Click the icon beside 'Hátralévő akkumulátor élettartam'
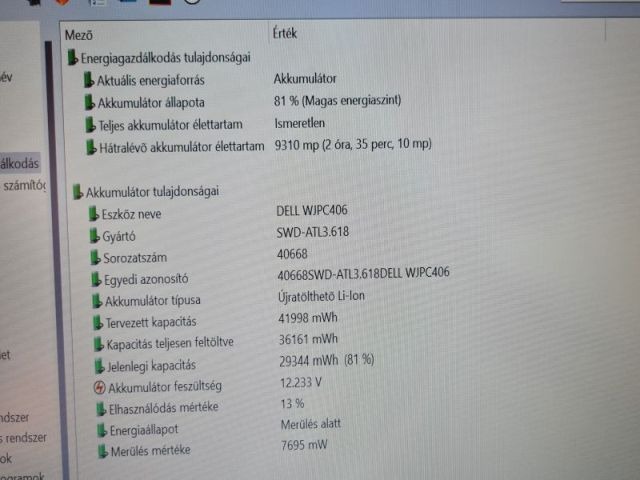640x480 pixels. (91, 147)
